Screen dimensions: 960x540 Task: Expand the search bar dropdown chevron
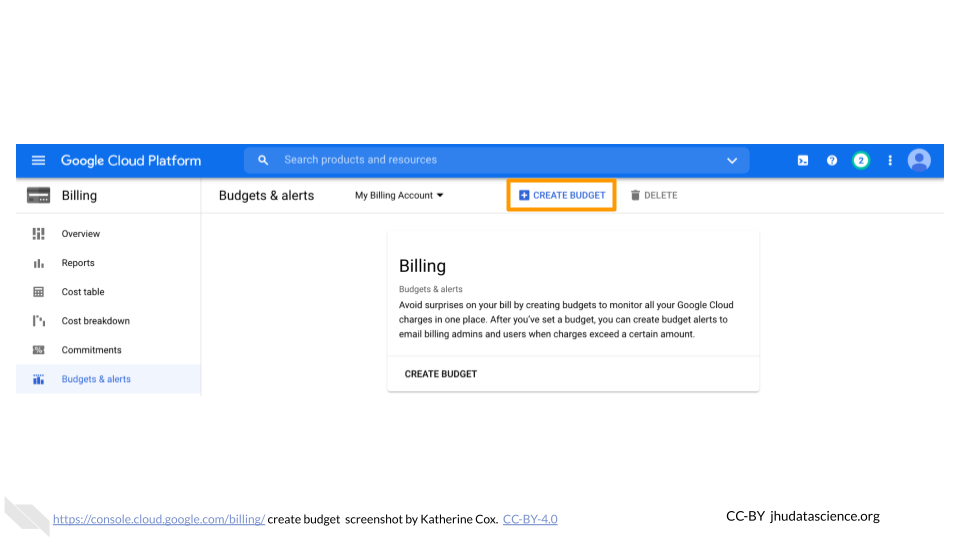coord(732,160)
